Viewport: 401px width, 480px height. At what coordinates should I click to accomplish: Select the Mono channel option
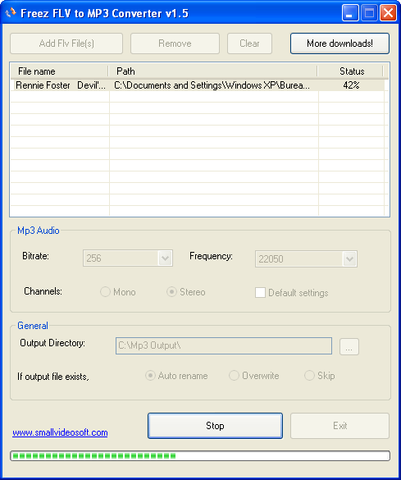coord(105,292)
